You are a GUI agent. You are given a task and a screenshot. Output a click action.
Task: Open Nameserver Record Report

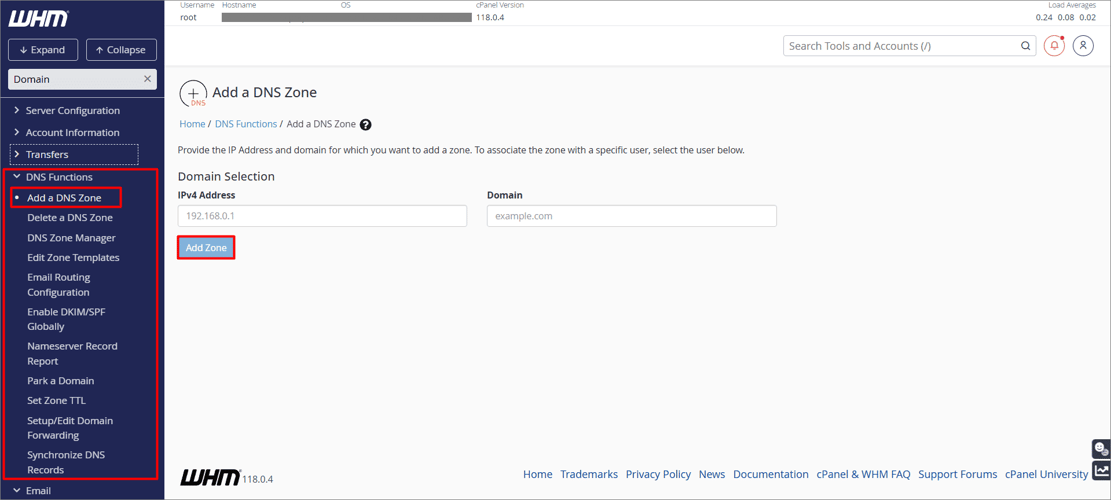coord(72,353)
